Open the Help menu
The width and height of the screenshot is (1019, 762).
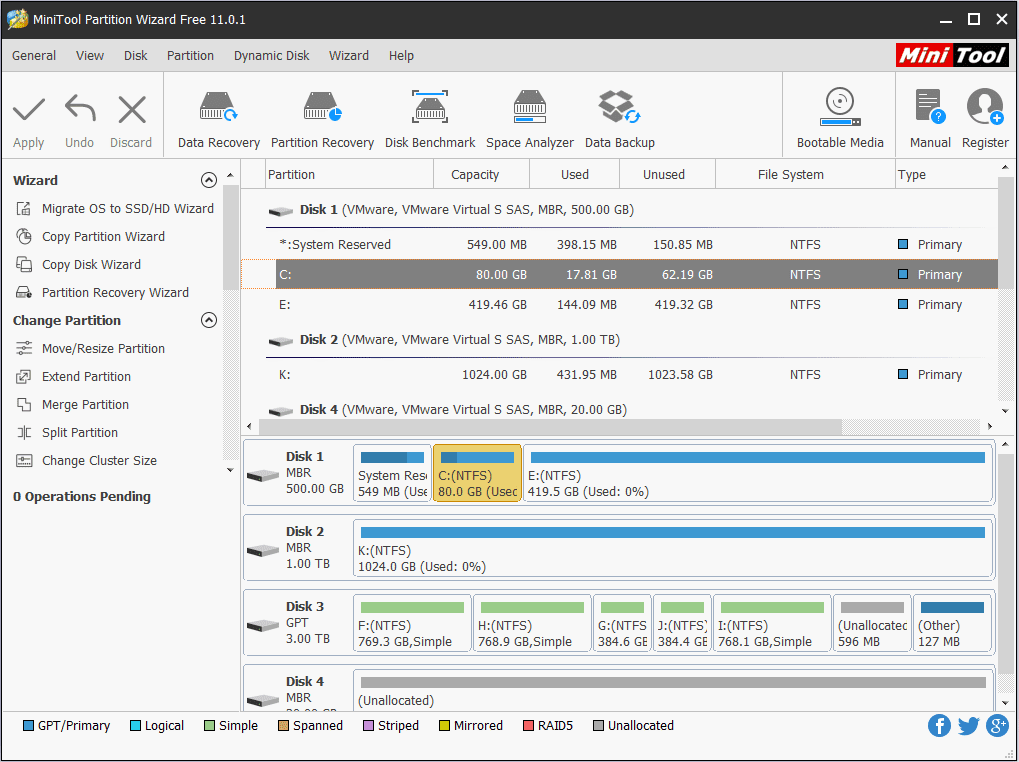(401, 56)
